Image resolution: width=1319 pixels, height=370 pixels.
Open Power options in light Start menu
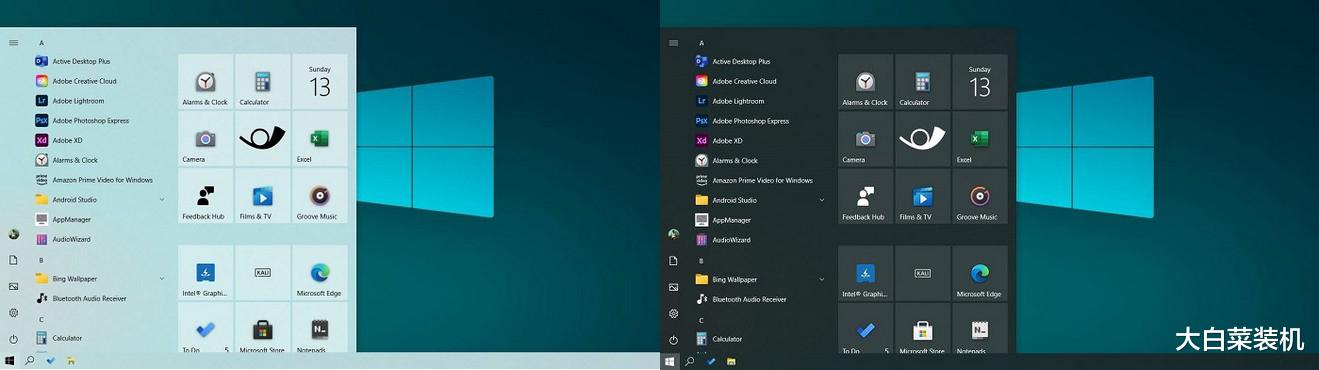point(13,339)
